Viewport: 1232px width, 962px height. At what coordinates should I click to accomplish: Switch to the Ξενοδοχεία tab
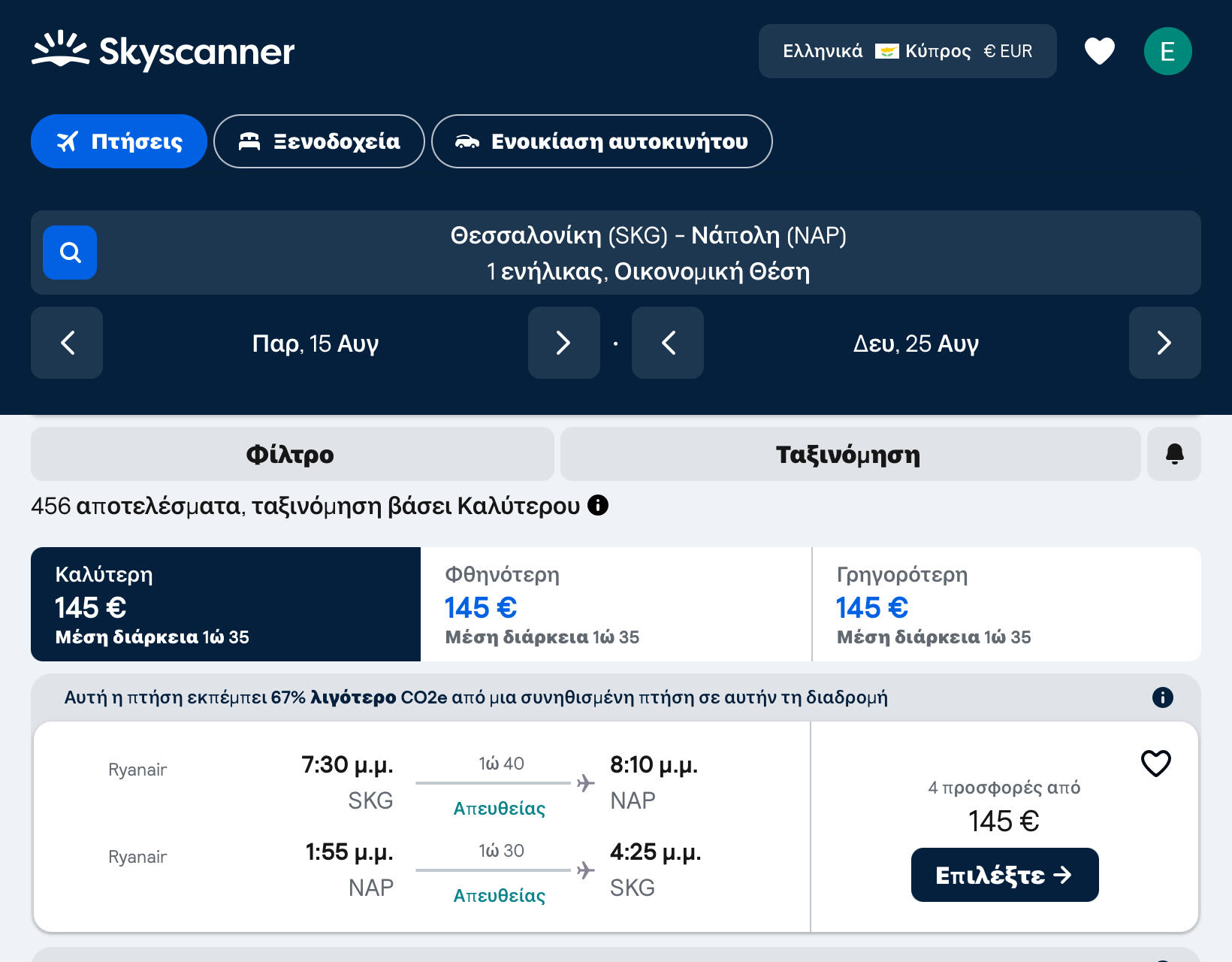pyautogui.click(x=319, y=141)
